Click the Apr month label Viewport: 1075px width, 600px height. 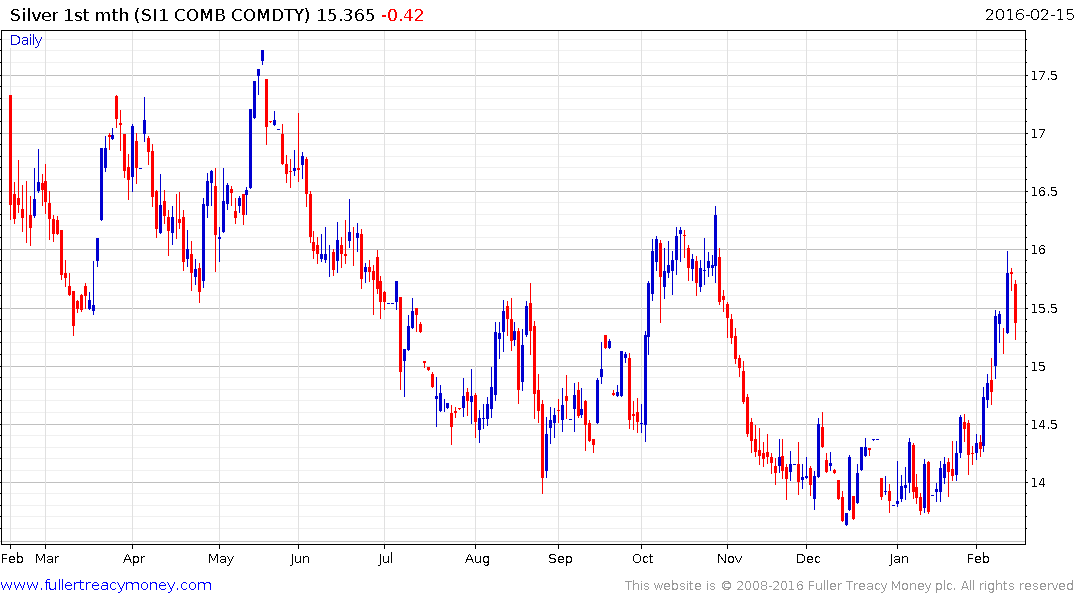tap(134, 560)
